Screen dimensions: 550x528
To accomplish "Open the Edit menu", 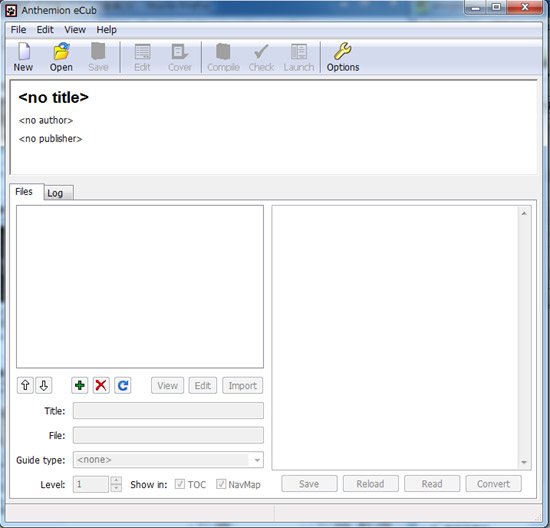I will 45,30.
